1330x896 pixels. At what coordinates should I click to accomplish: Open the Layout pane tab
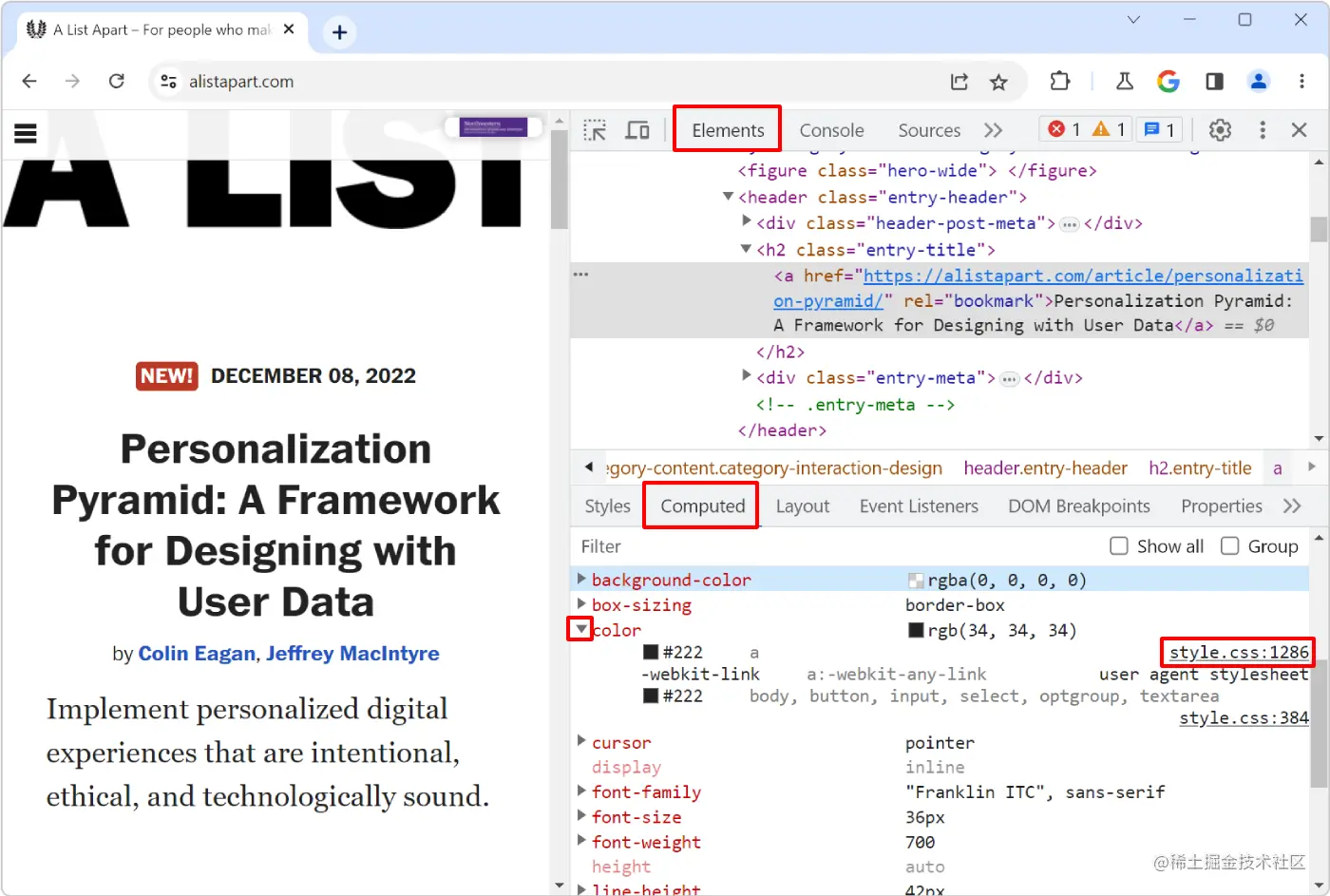[803, 506]
